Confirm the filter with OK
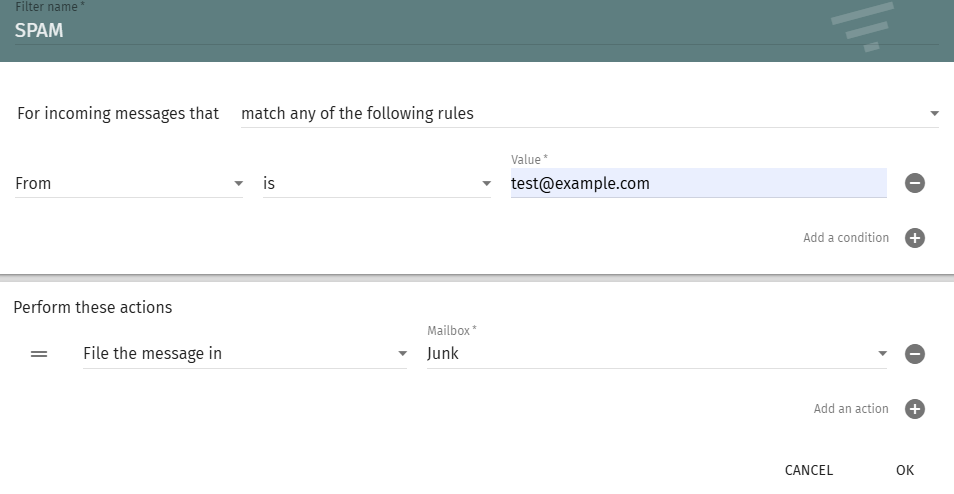Viewport: 954px width, 494px height. pyautogui.click(x=905, y=470)
